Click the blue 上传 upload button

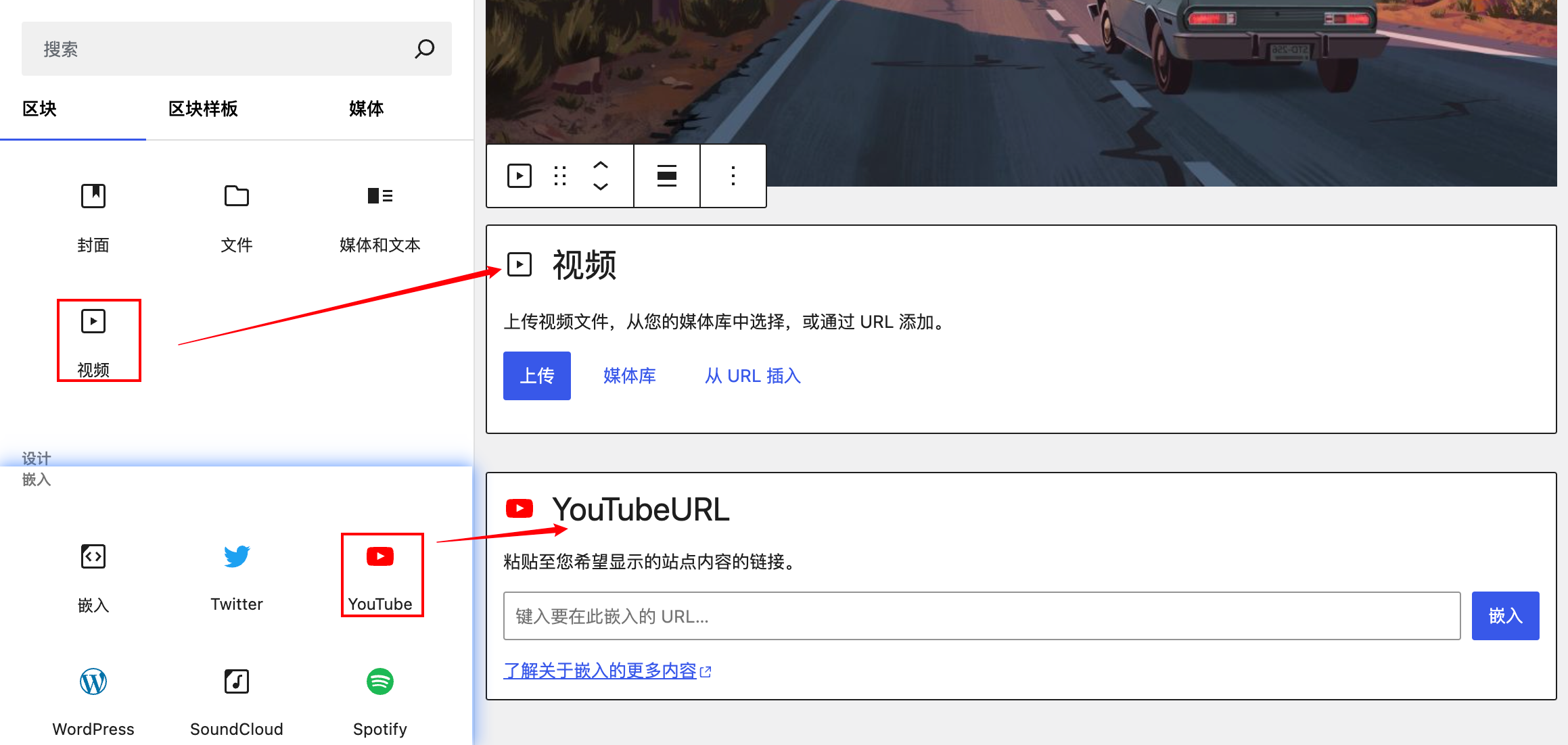[x=537, y=376]
